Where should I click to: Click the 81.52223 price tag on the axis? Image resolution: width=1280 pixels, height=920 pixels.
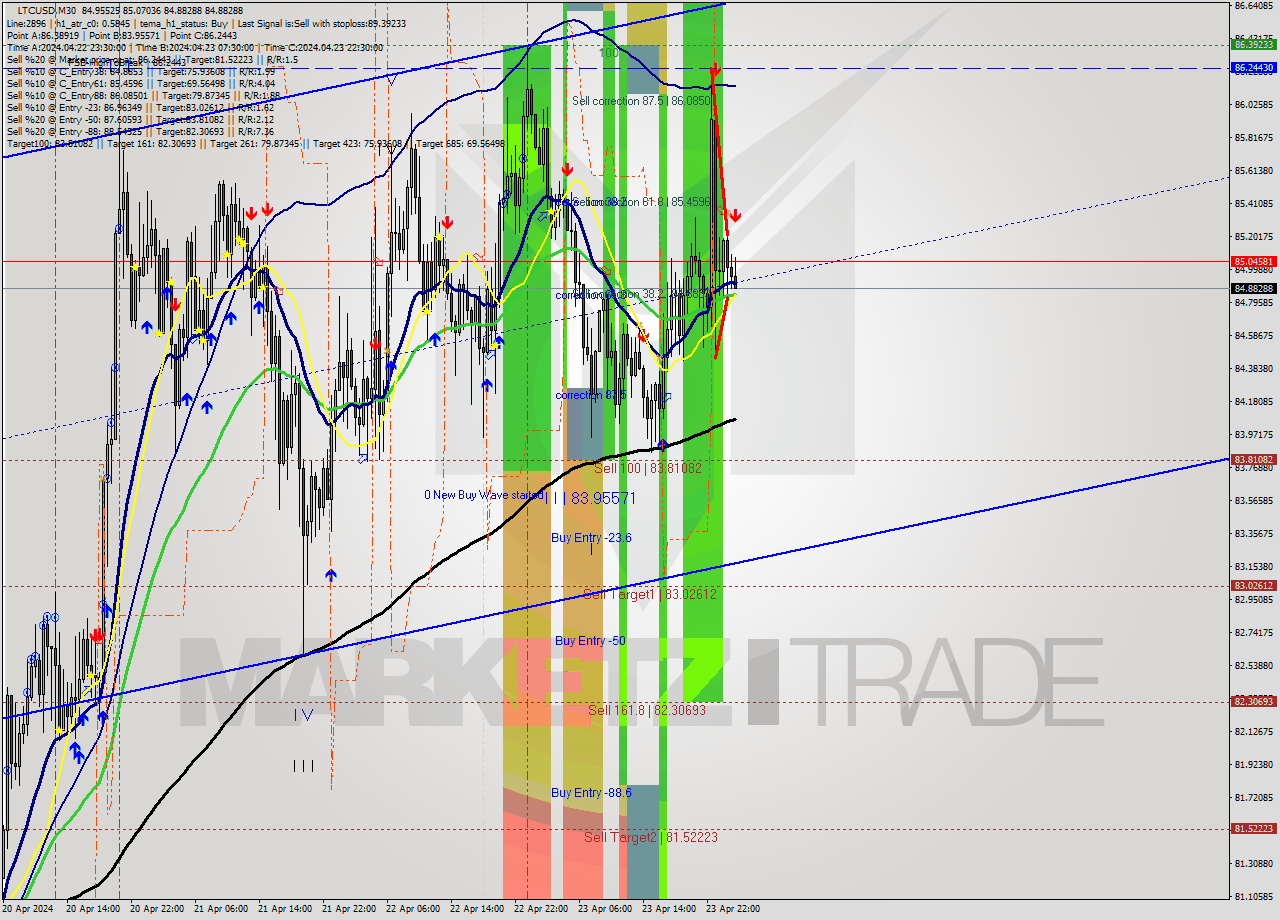(x=1254, y=828)
